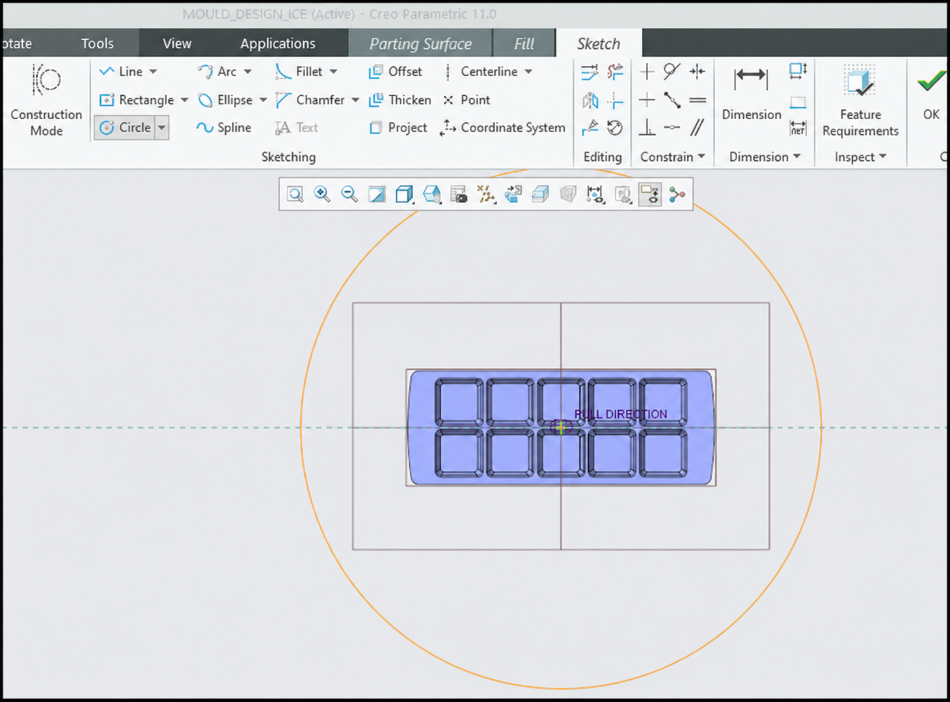Open the Fillet options dropdown

coord(333,71)
